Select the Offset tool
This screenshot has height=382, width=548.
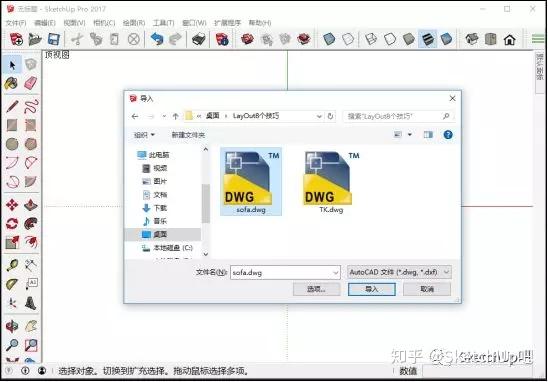(x=31, y=242)
